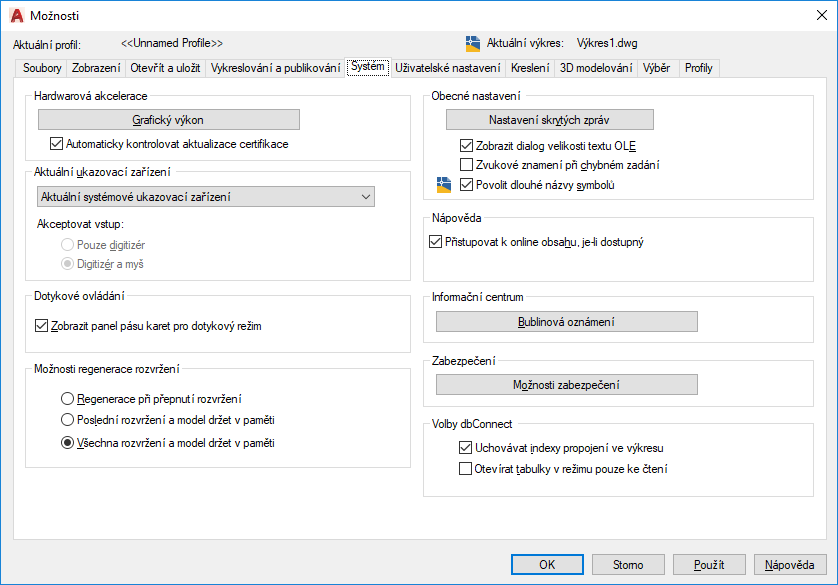This screenshot has width=838, height=585.
Task: Click the drawing icon next to Povolit dlouhé názvy symbolů
Action: pos(445,185)
